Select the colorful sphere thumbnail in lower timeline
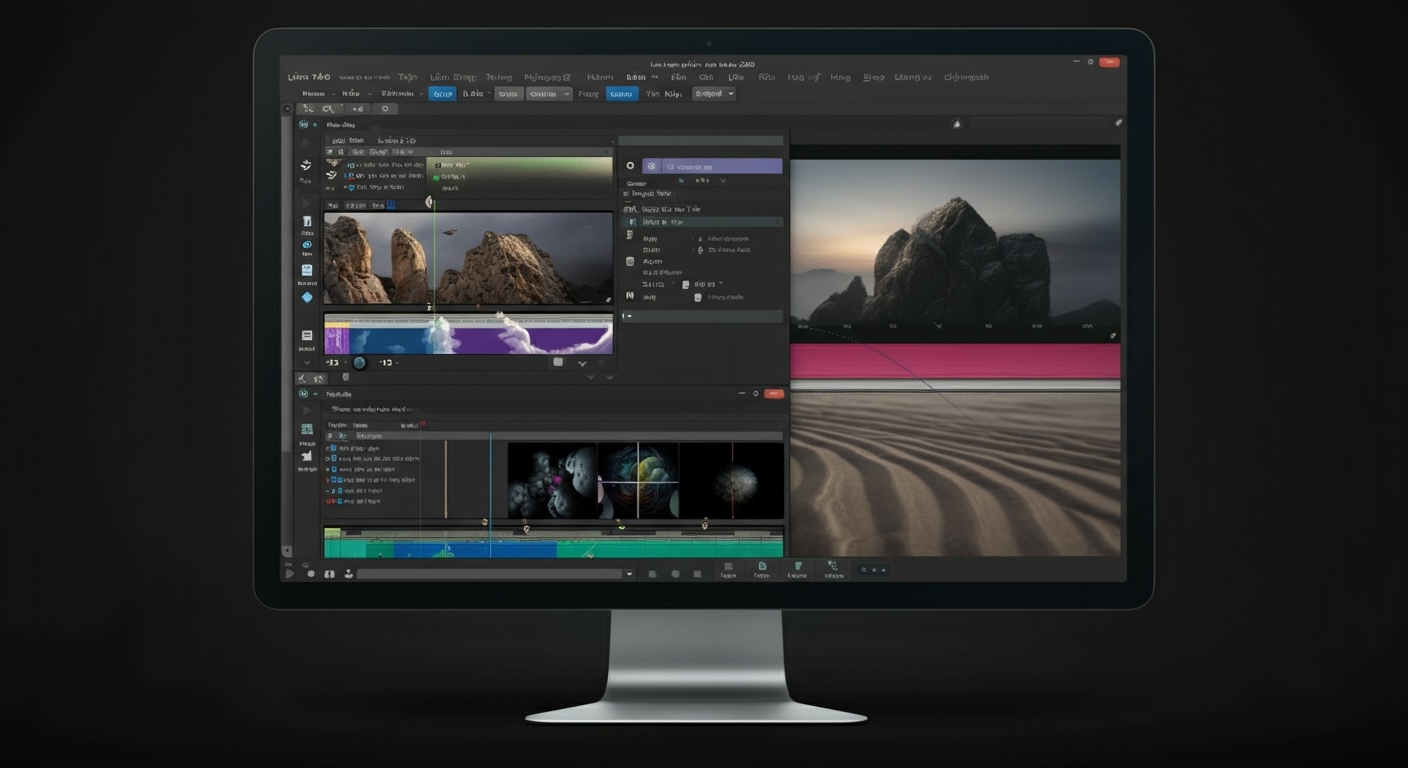 [638, 480]
